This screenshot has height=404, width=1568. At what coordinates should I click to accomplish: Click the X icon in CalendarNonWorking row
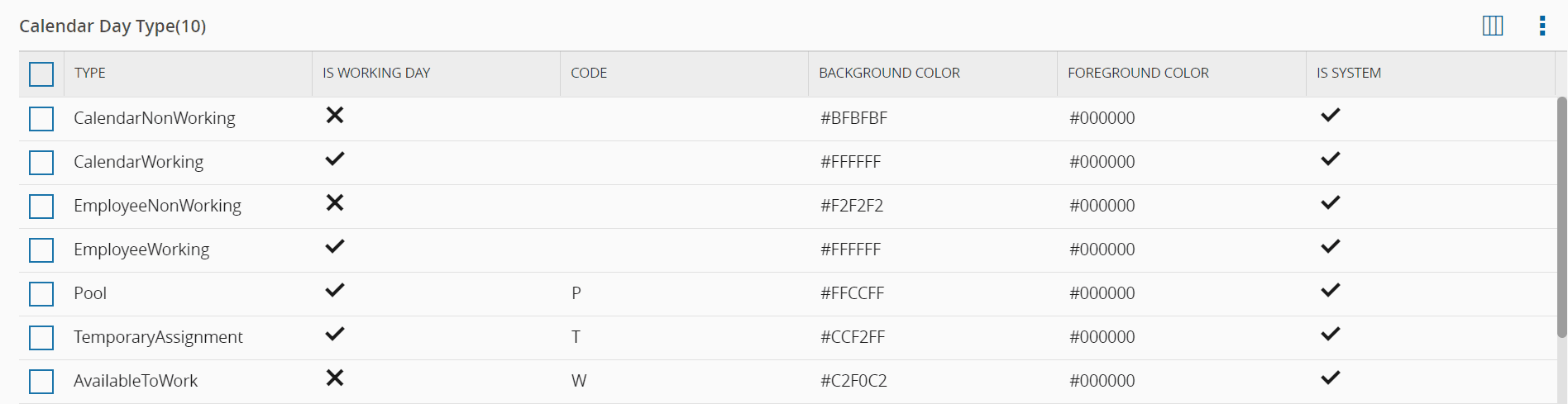[335, 116]
